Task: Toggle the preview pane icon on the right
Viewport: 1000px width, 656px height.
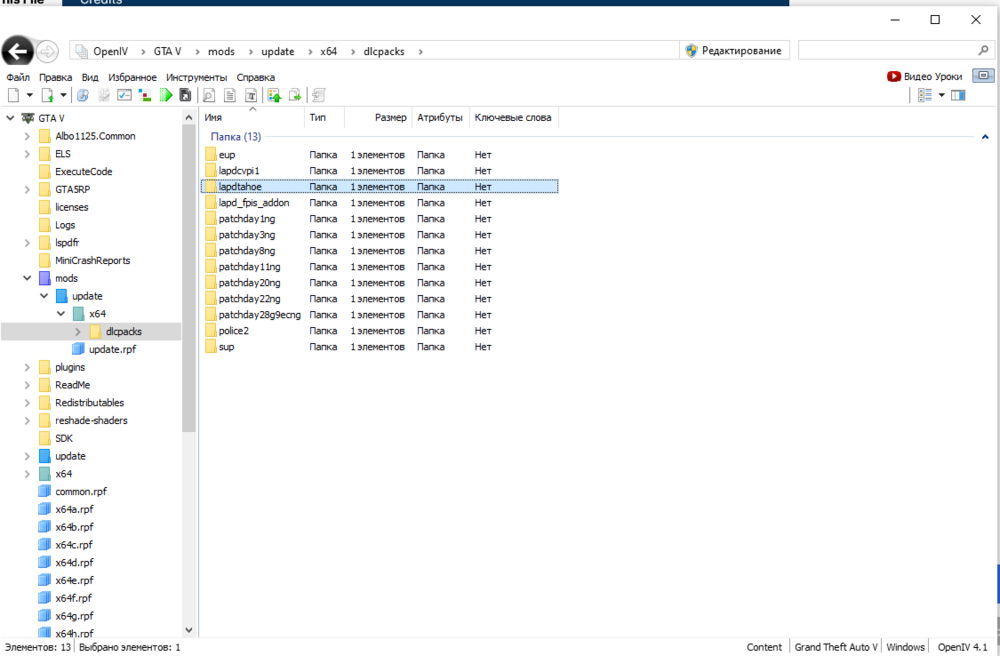Action: tap(958, 95)
